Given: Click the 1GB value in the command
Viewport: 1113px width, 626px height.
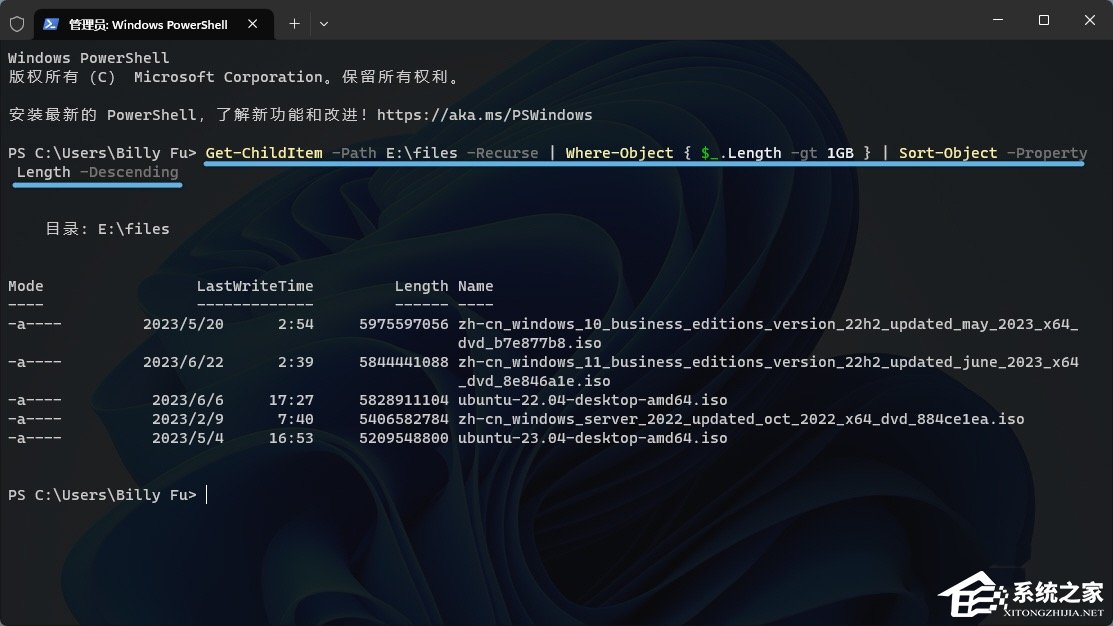Looking at the screenshot, I should (x=840, y=153).
